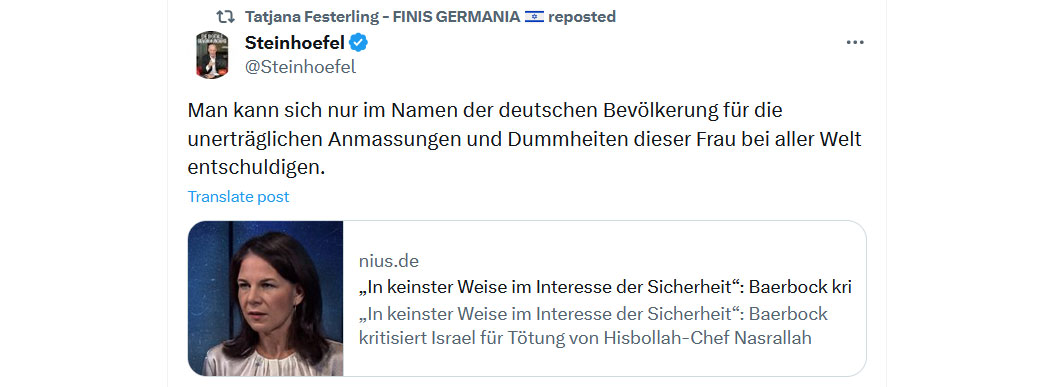The width and height of the screenshot is (1050, 387).
Task: Click tweet text line starting "Man kann sich nur"
Action: coord(485,110)
